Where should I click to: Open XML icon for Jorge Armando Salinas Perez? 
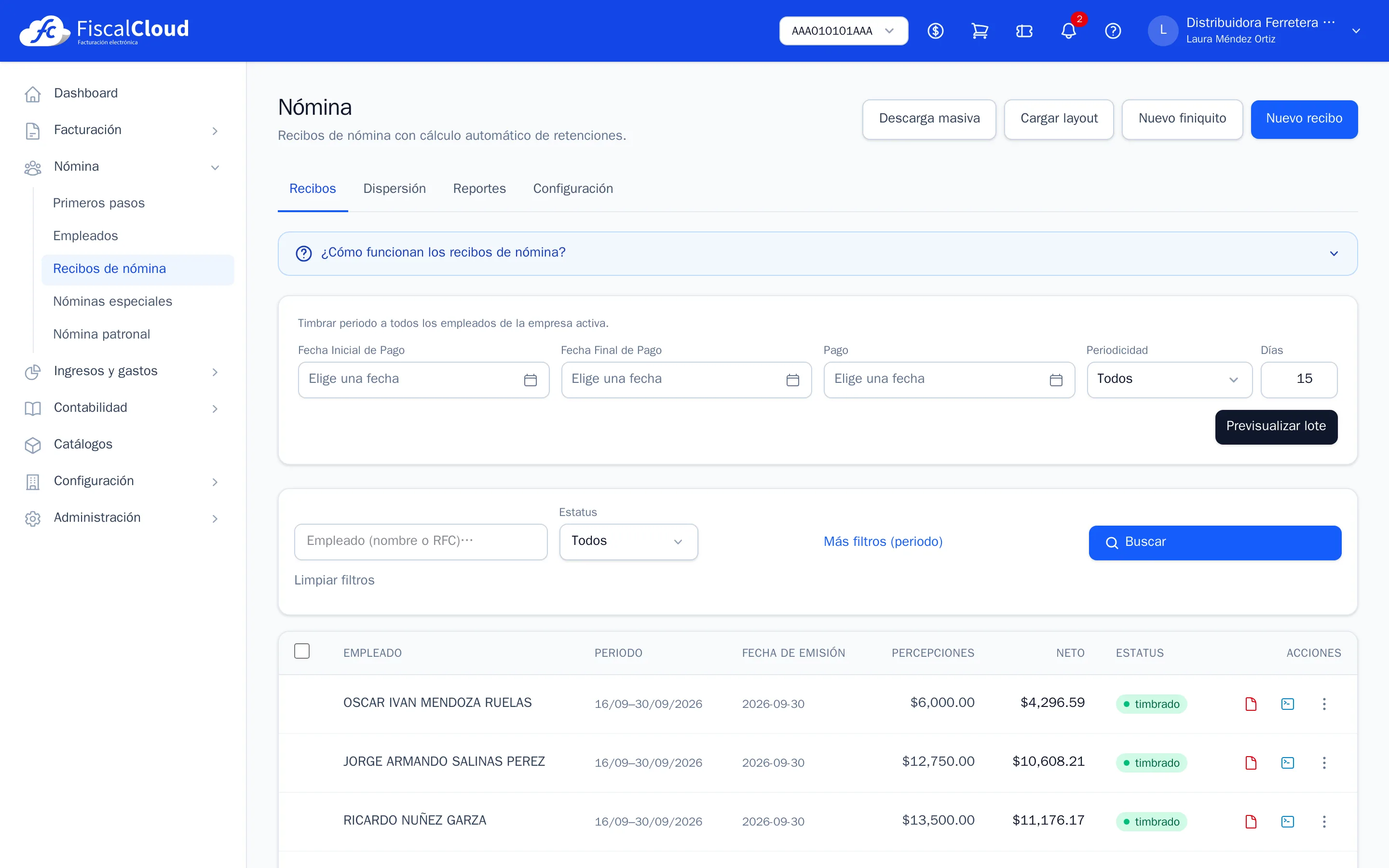(x=1287, y=762)
